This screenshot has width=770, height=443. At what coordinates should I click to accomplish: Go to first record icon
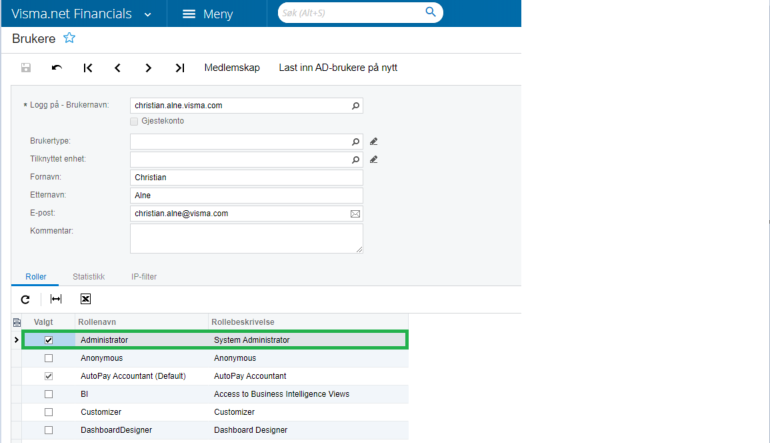pyautogui.click(x=87, y=68)
